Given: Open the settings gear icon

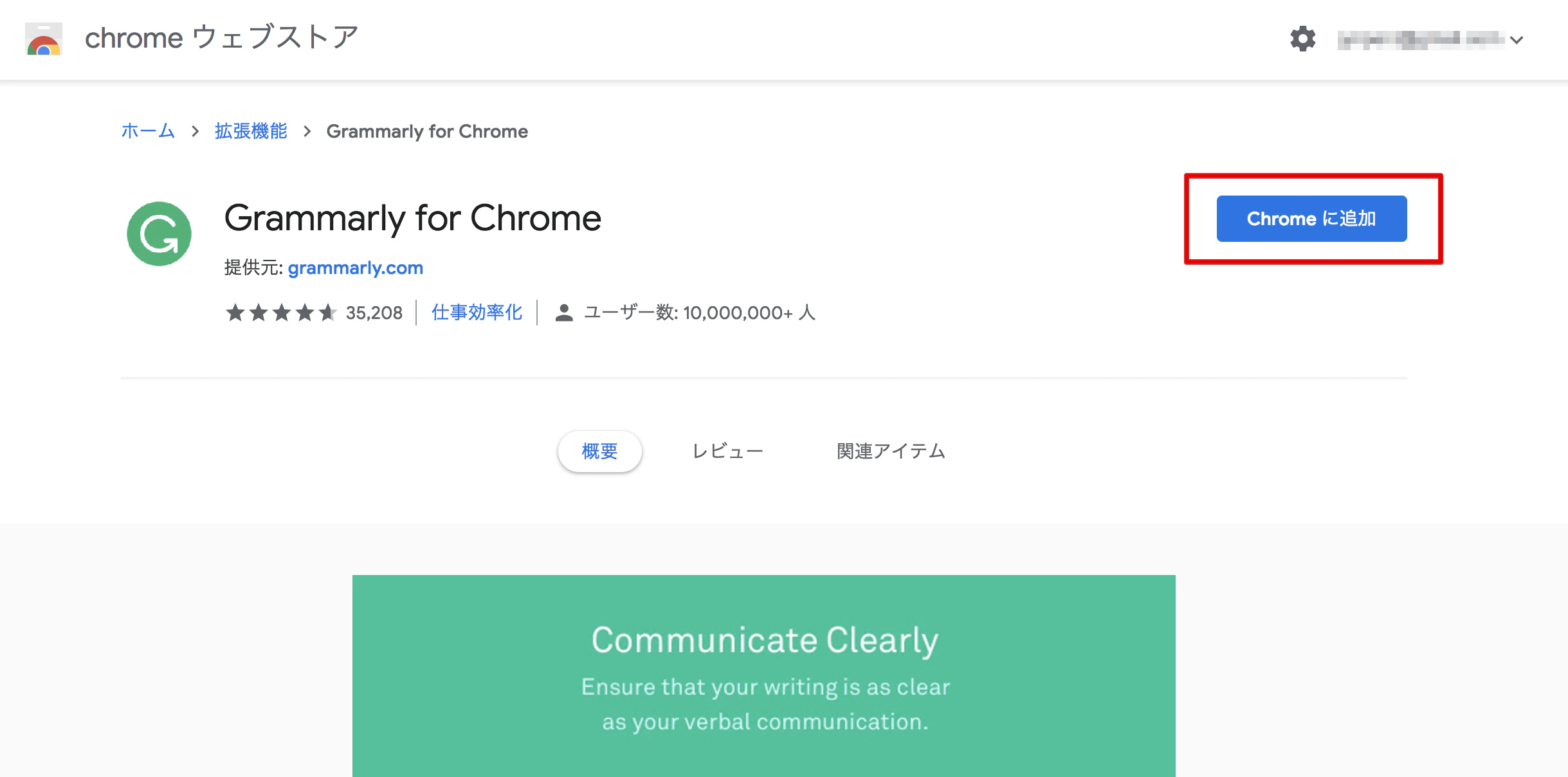Looking at the screenshot, I should tap(1302, 39).
